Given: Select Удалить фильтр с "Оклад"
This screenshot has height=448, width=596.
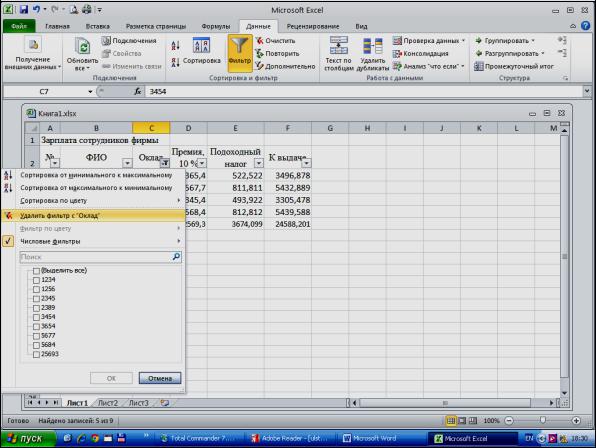Looking at the screenshot, I should click(93, 215).
